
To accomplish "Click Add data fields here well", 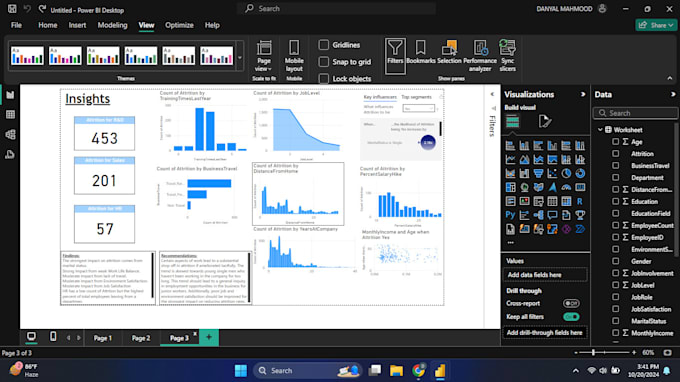I will tap(545, 275).
